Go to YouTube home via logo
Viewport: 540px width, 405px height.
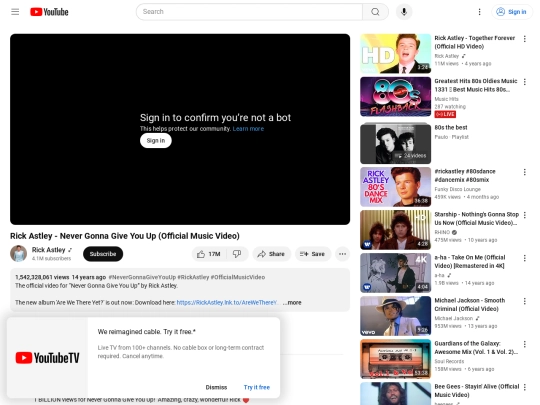coord(49,12)
